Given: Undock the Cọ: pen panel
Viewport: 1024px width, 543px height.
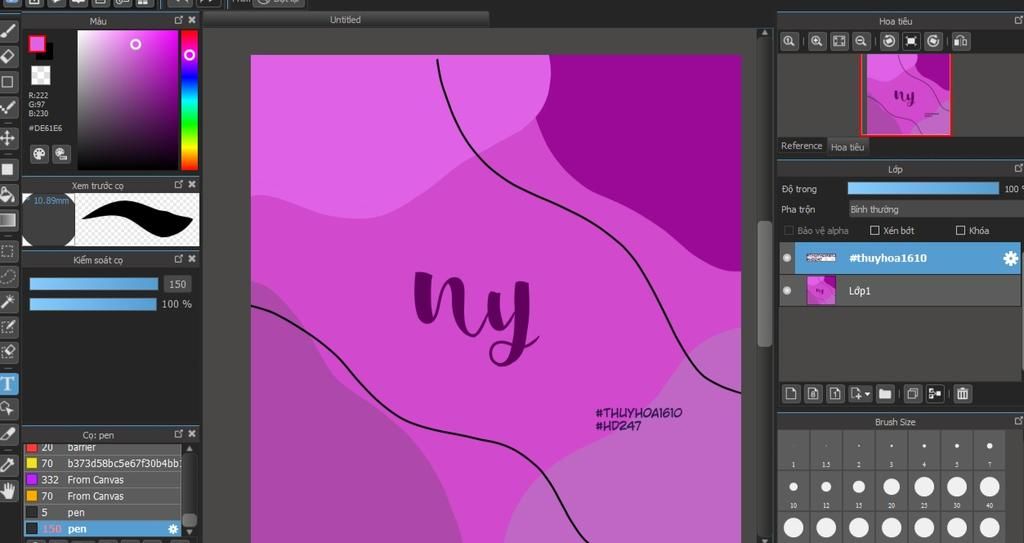Looking at the screenshot, I should pyautogui.click(x=179, y=434).
